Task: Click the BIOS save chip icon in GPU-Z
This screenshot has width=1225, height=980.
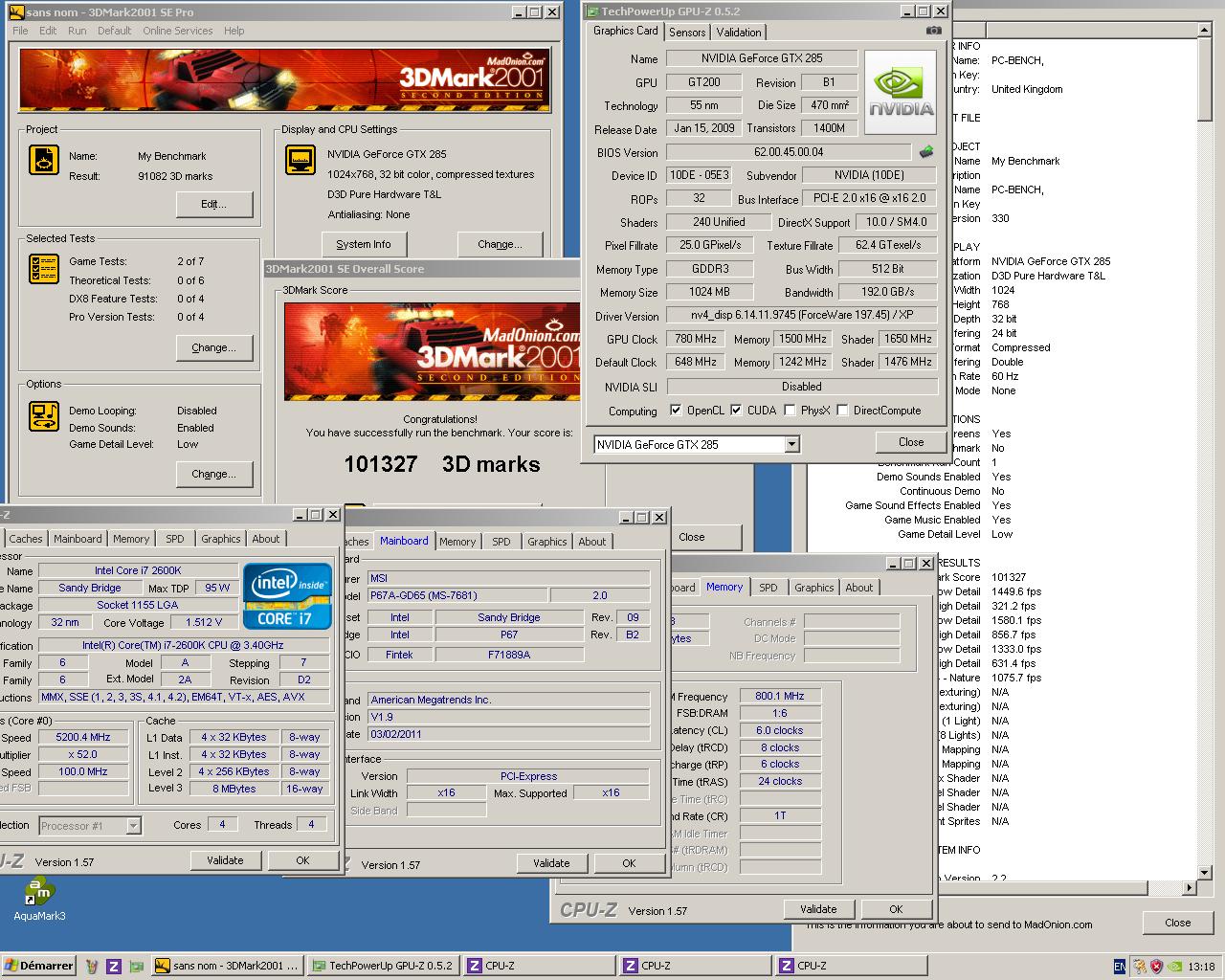Action: pos(925,151)
